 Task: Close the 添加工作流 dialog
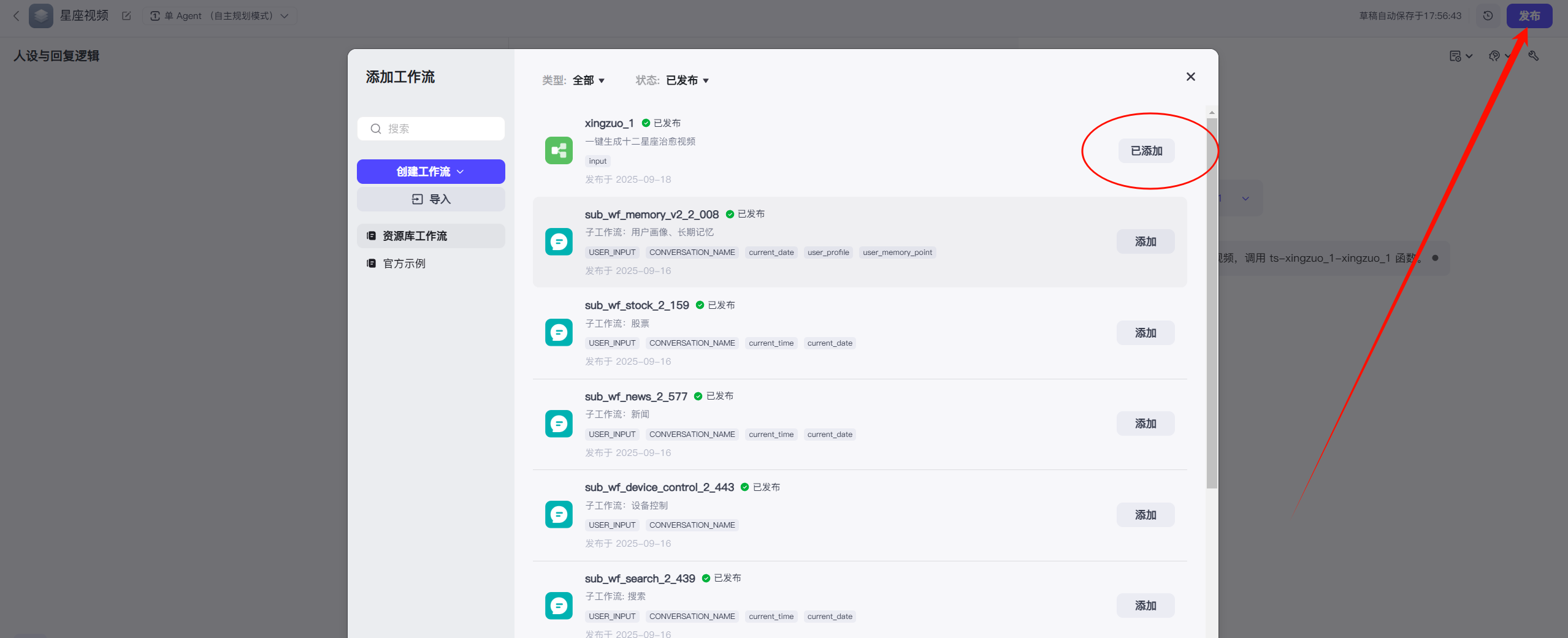(x=1190, y=77)
